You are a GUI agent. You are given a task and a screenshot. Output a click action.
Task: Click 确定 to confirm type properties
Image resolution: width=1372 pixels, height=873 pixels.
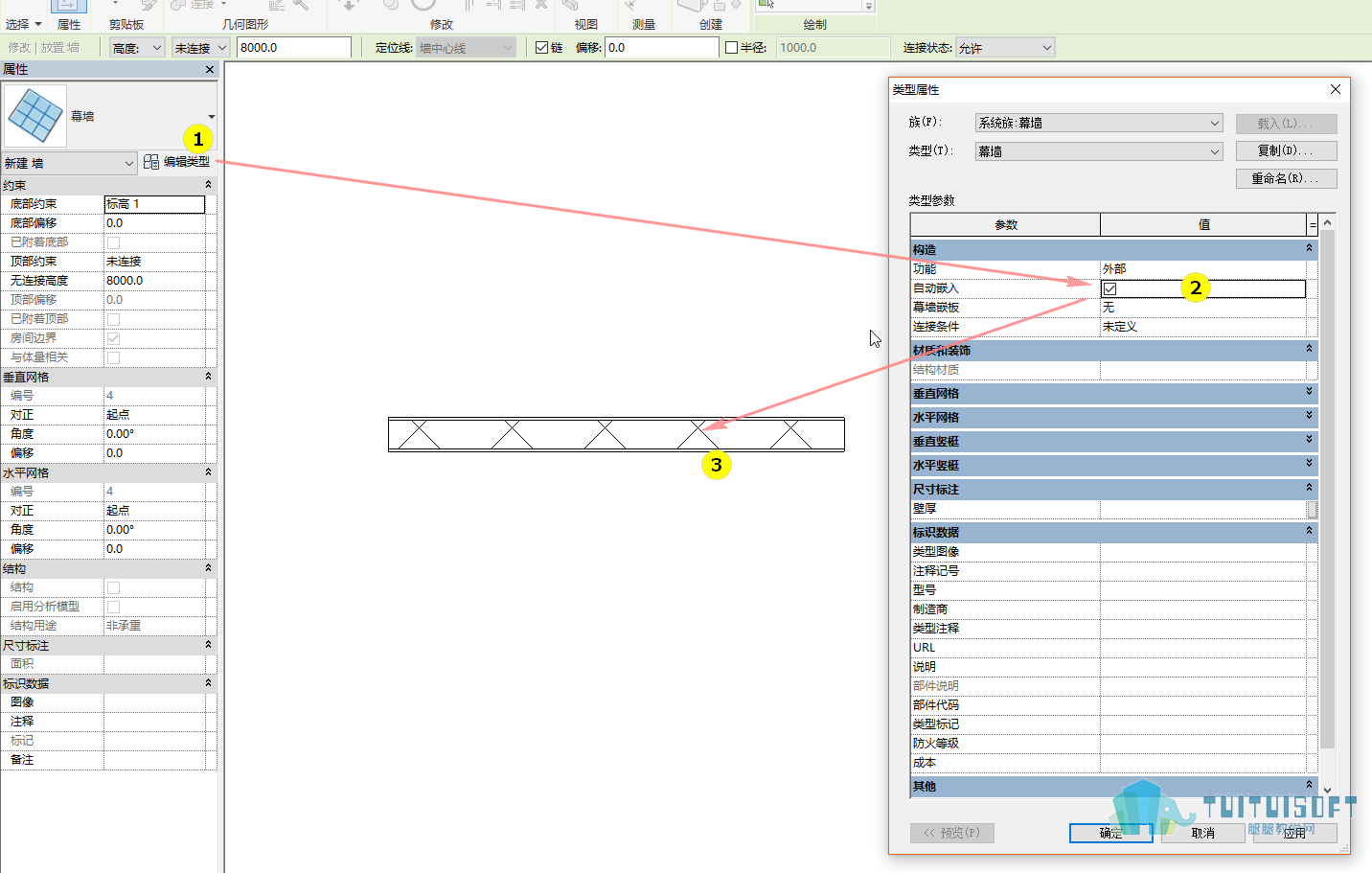click(x=1110, y=833)
